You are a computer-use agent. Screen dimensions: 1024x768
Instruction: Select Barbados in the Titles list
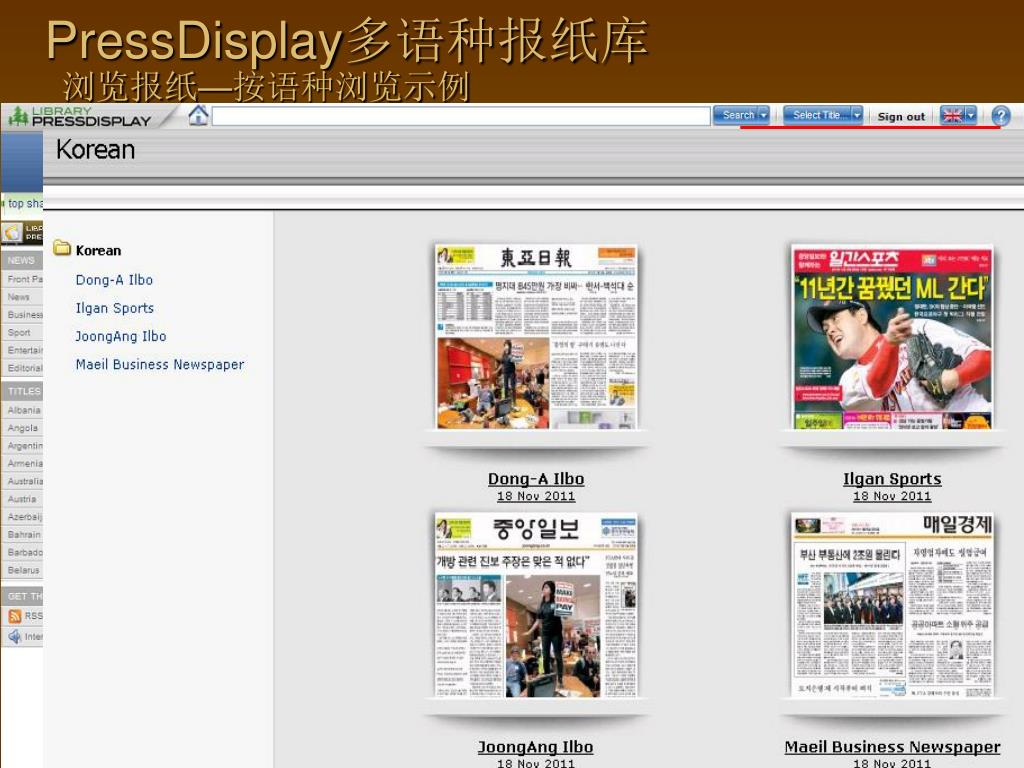pyautogui.click(x=23, y=552)
